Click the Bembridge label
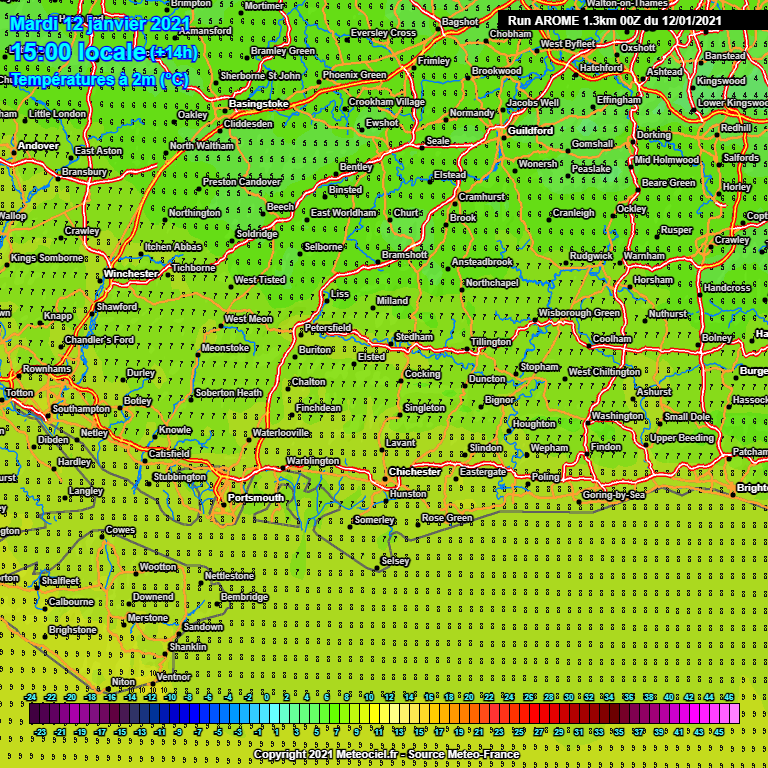 pyautogui.click(x=244, y=597)
